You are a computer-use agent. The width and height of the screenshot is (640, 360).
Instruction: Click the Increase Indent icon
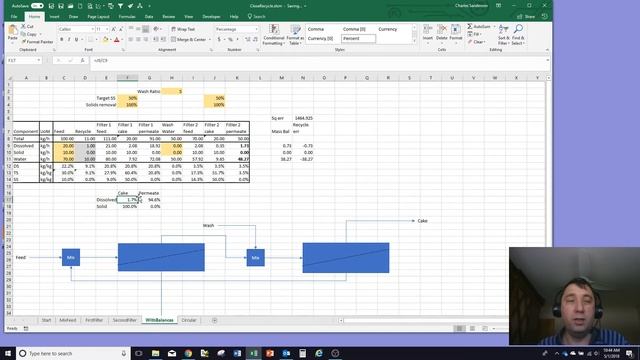point(163,40)
